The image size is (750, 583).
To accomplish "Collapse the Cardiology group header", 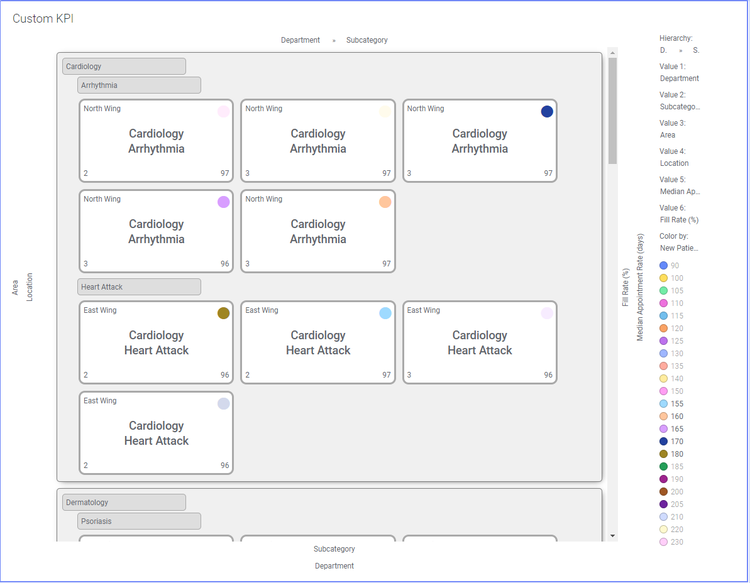I will (124, 66).
